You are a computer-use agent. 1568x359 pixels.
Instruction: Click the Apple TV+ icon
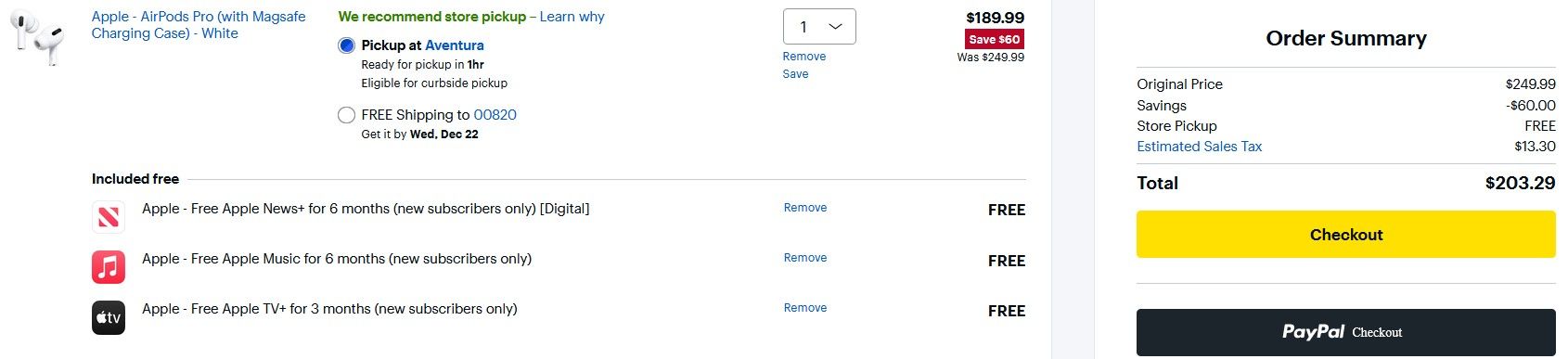tap(109, 317)
